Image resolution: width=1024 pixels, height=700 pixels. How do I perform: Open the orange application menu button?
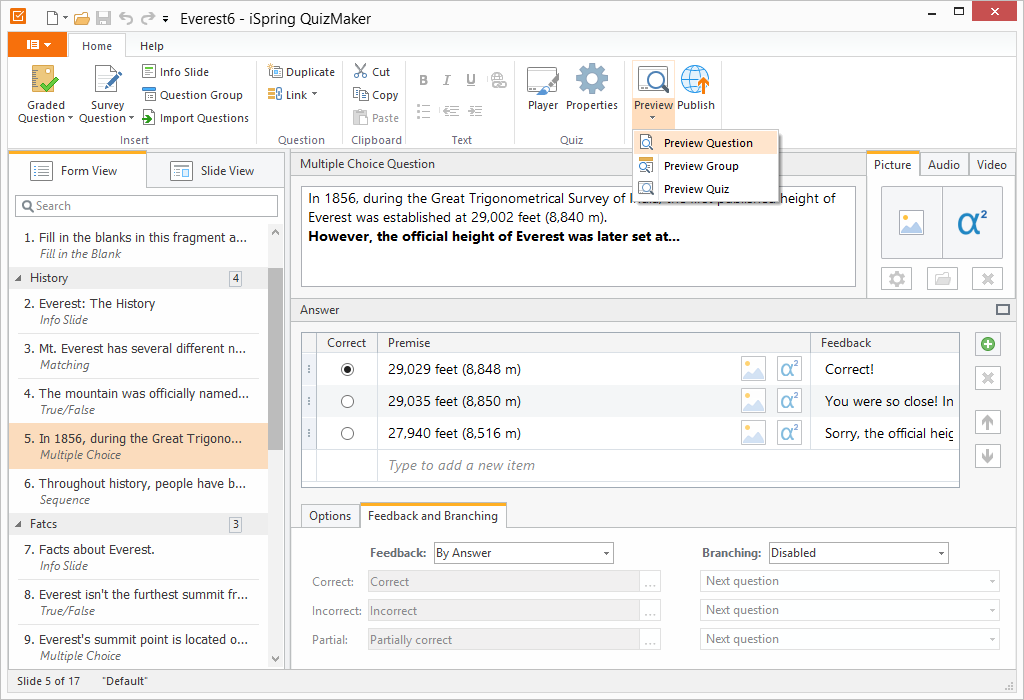tap(37, 44)
